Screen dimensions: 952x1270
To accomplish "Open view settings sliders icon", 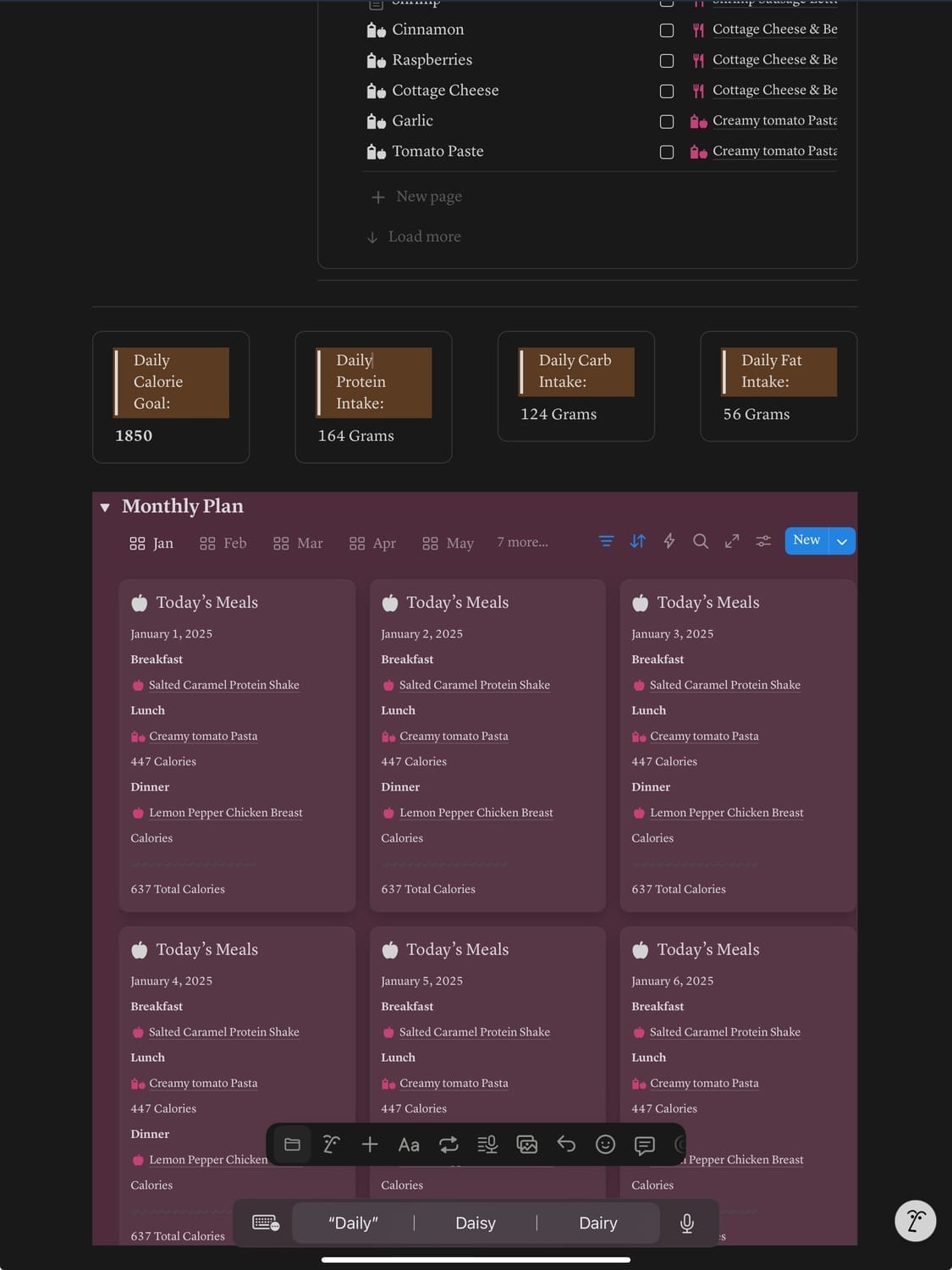I will (763, 541).
